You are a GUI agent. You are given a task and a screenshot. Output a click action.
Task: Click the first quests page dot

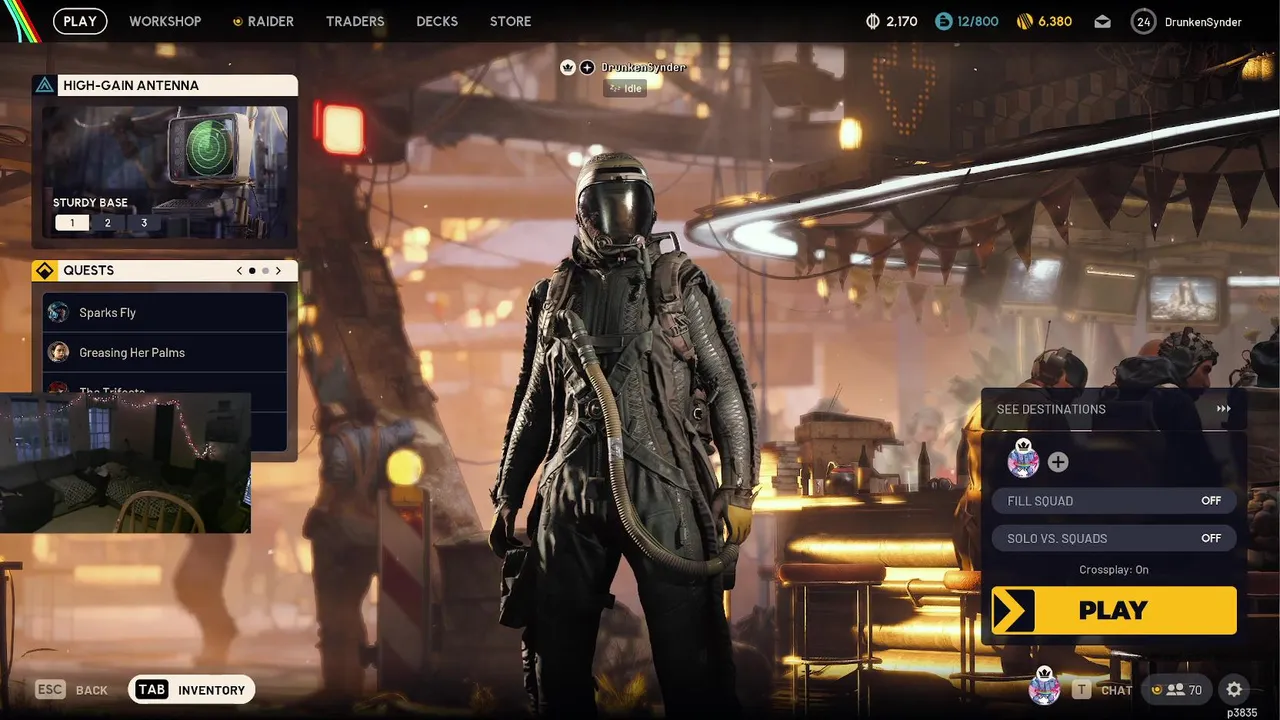click(252, 270)
